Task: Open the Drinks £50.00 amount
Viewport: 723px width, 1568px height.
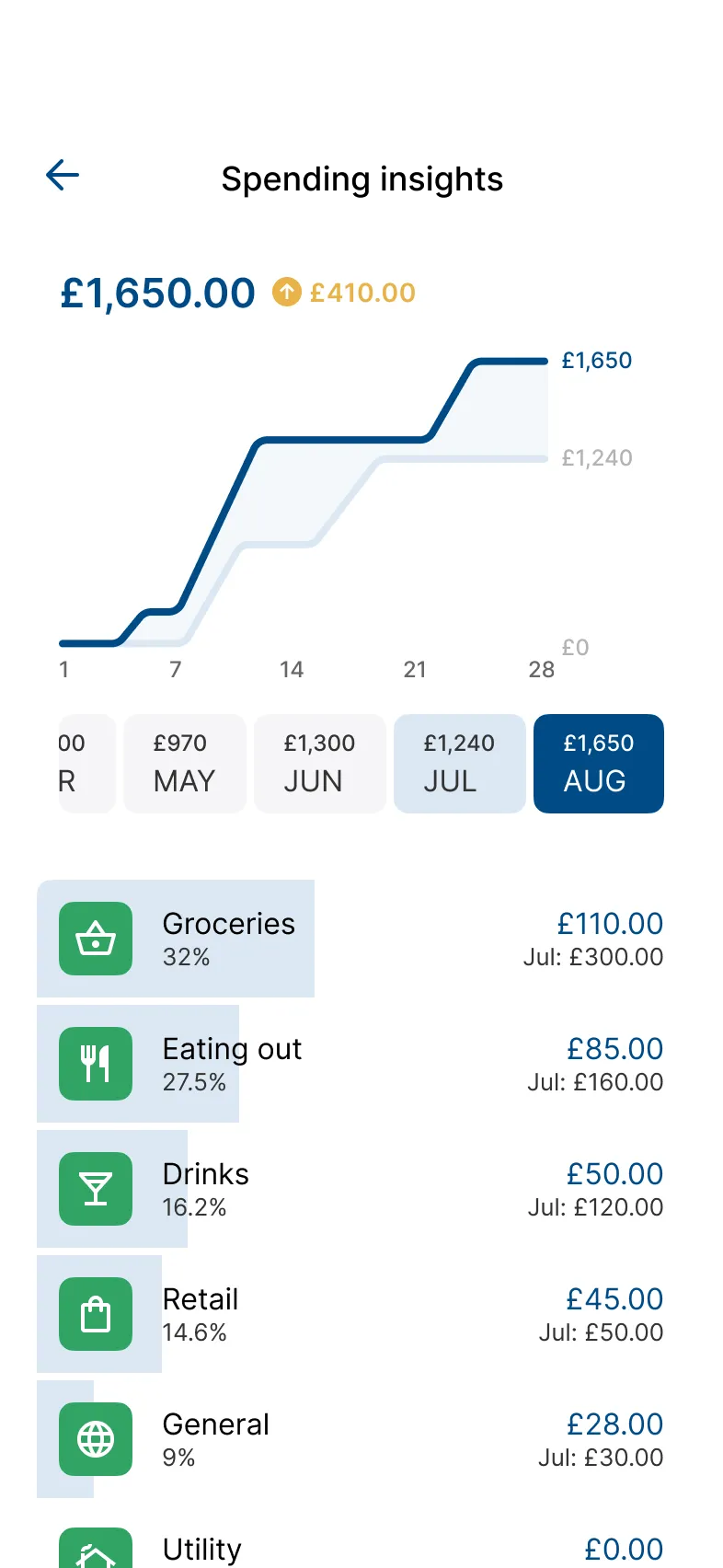Action: 614,1174
